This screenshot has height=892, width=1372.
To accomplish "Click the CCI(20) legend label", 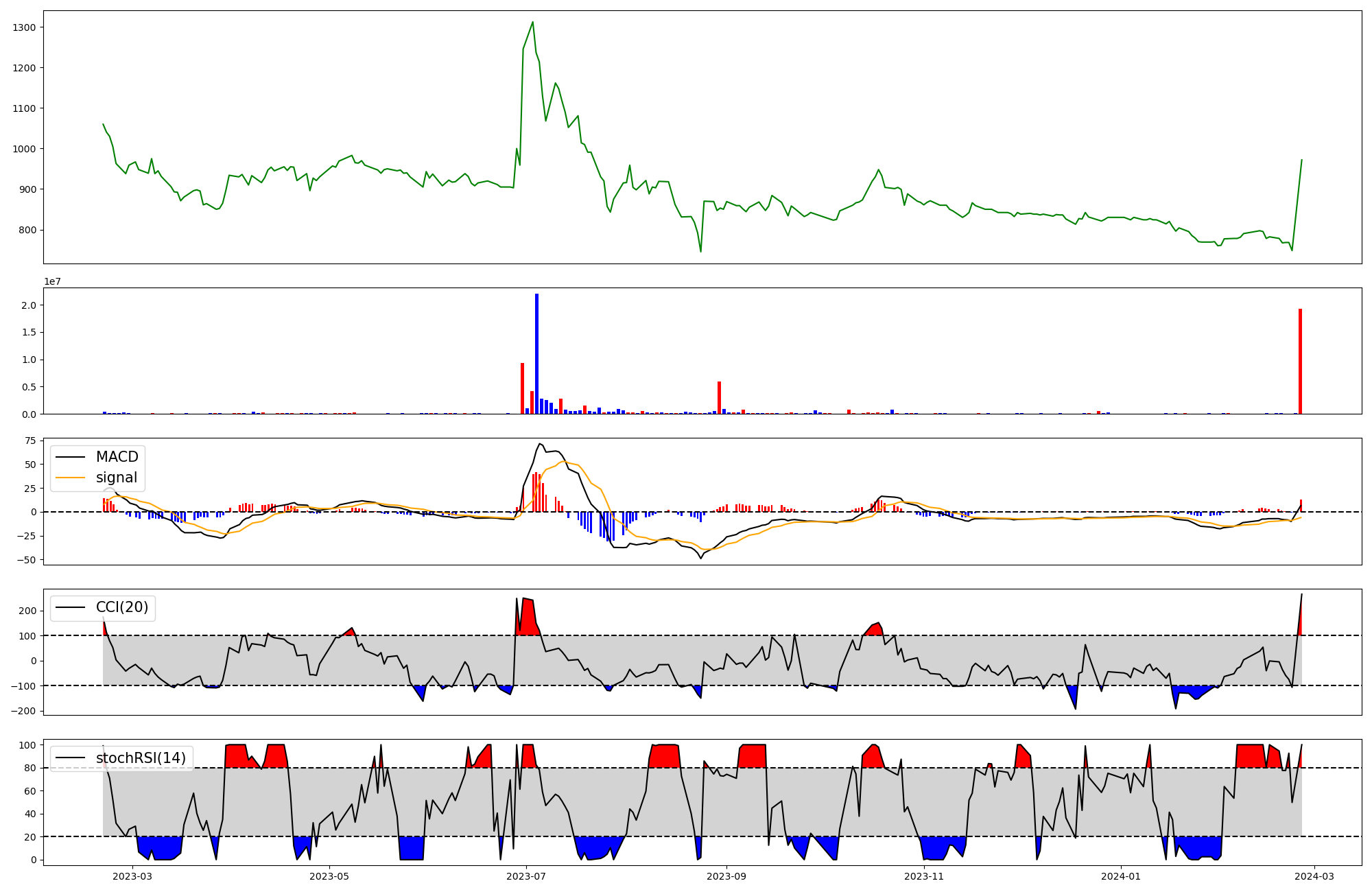I will click(x=121, y=607).
